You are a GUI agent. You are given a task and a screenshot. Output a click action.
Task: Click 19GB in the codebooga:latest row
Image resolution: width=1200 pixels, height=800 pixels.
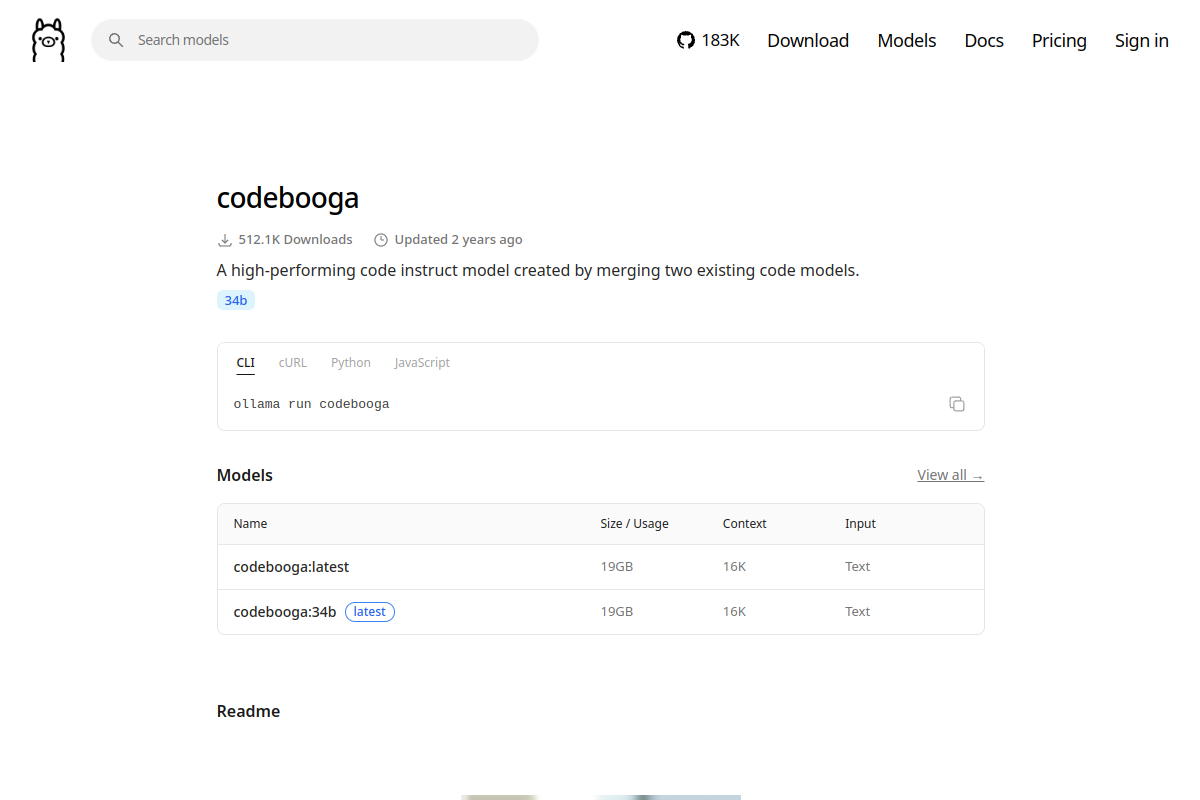(617, 567)
